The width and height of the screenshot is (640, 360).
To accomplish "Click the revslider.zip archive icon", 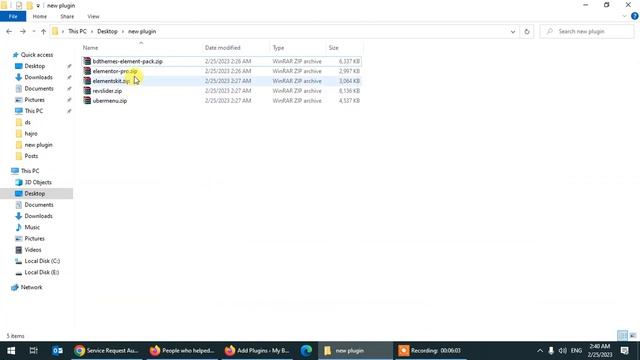I will pos(87,91).
